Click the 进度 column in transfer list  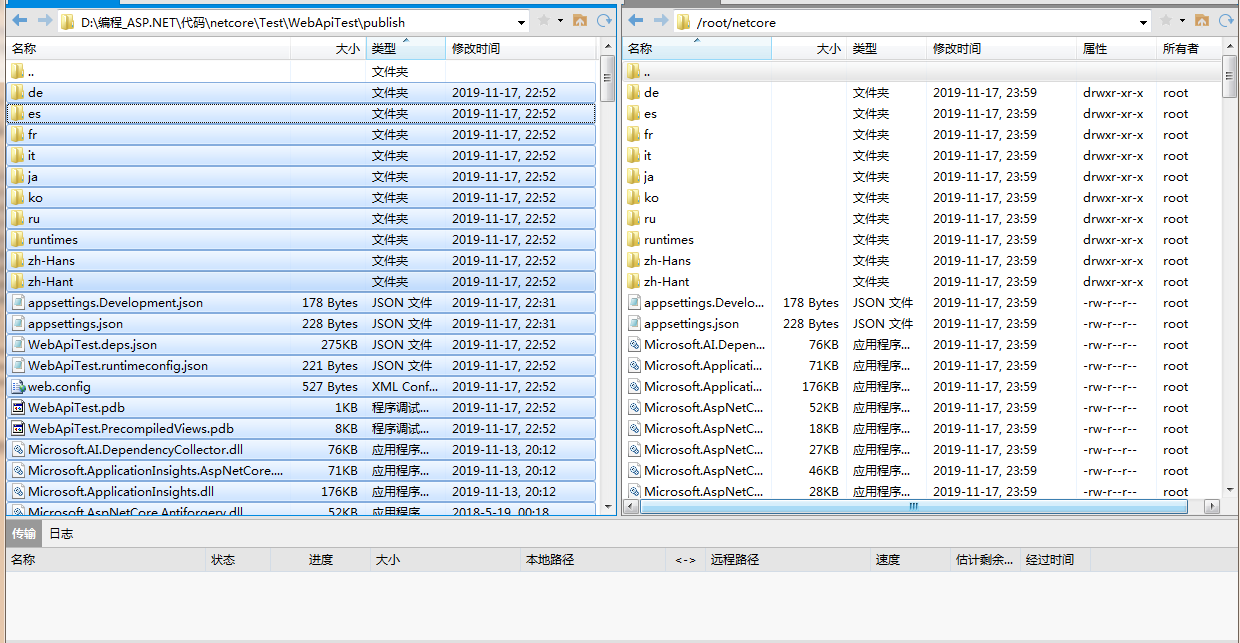pyautogui.click(x=320, y=560)
